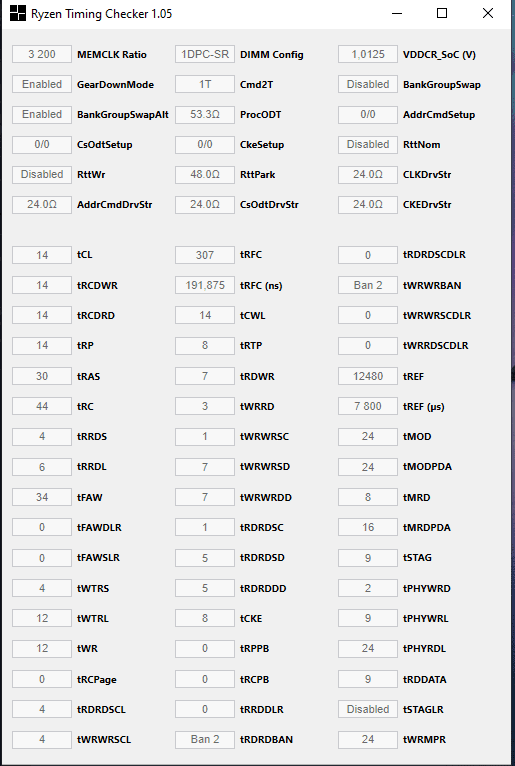Screen dimensions: 515x766
Task: Click the tFAWDLR label text
Action: pyautogui.click(x=99, y=528)
